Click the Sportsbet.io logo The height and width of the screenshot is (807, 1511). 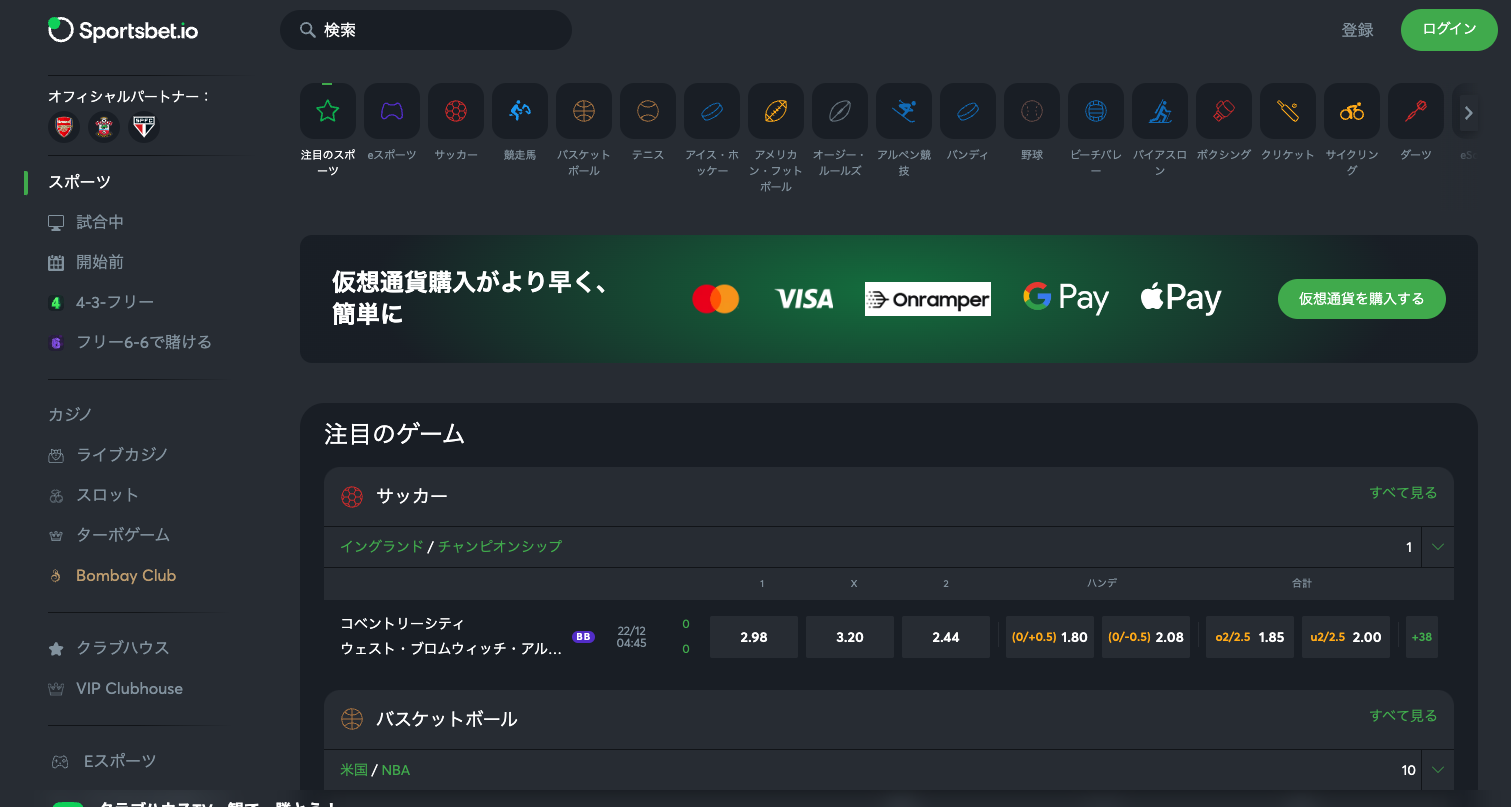(x=123, y=30)
